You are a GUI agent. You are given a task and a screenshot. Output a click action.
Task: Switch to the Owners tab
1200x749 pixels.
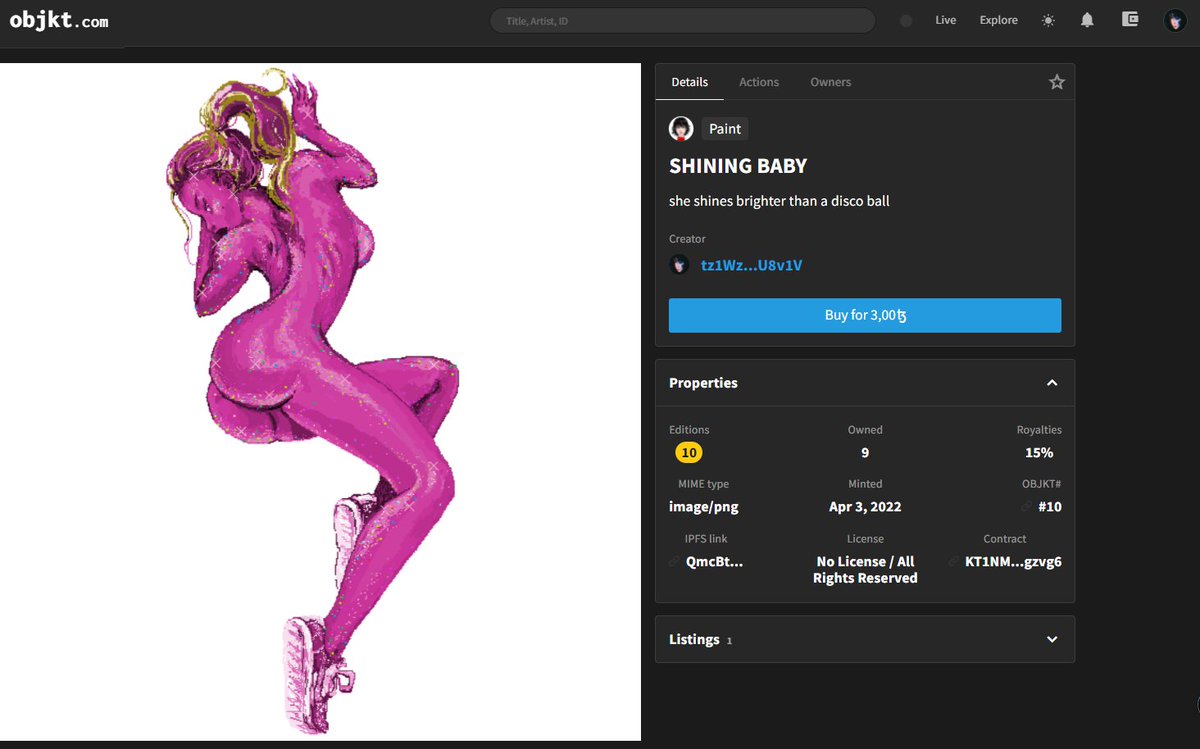tap(831, 82)
